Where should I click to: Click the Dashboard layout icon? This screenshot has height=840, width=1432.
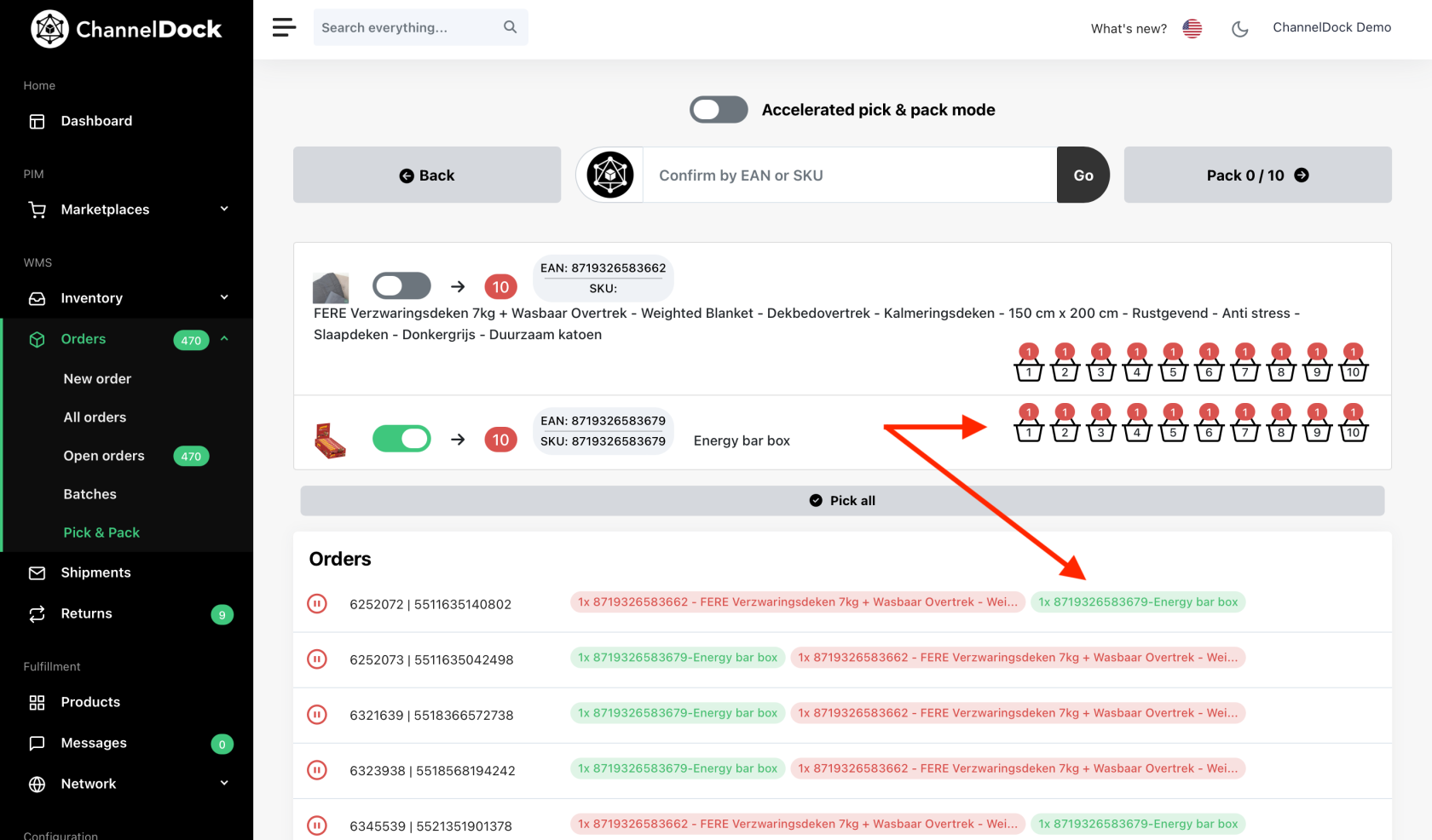(37, 121)
